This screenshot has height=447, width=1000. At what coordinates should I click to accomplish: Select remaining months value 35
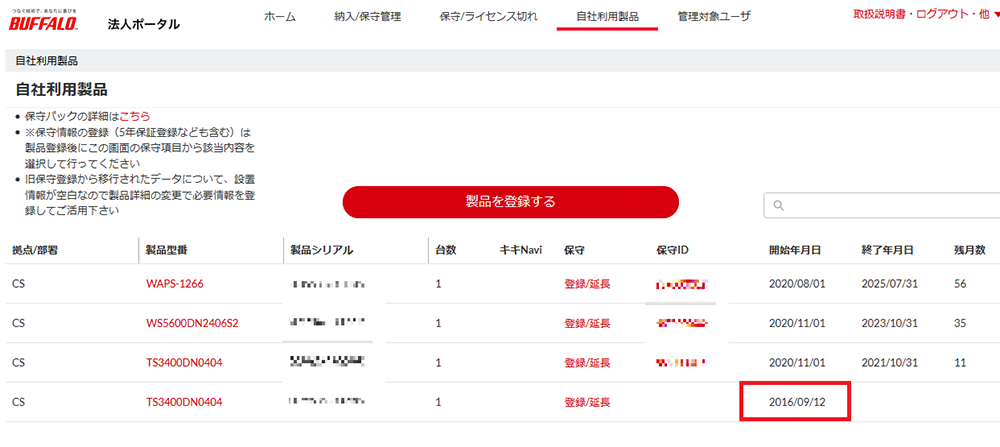click(960, 323)
